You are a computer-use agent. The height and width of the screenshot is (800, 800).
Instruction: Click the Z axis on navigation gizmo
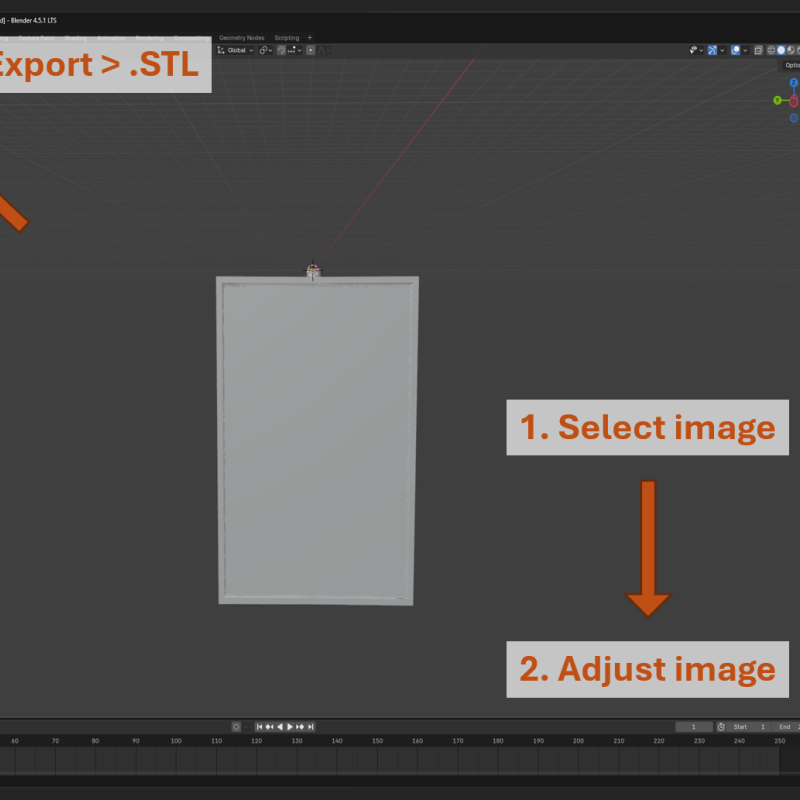(x=793, y=83)
